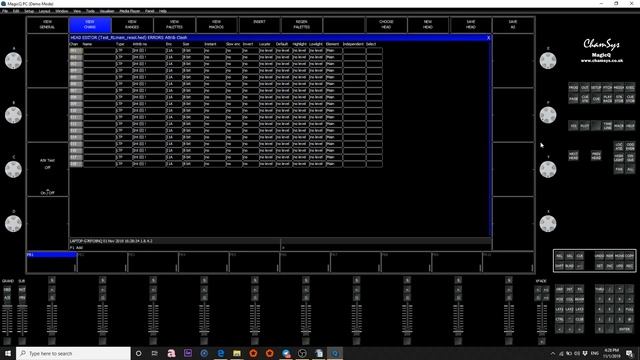Image resolution: width=640 pixels, height=360 pixels.
Task: Click the S button above playback 1
Action: coord(52,280)
